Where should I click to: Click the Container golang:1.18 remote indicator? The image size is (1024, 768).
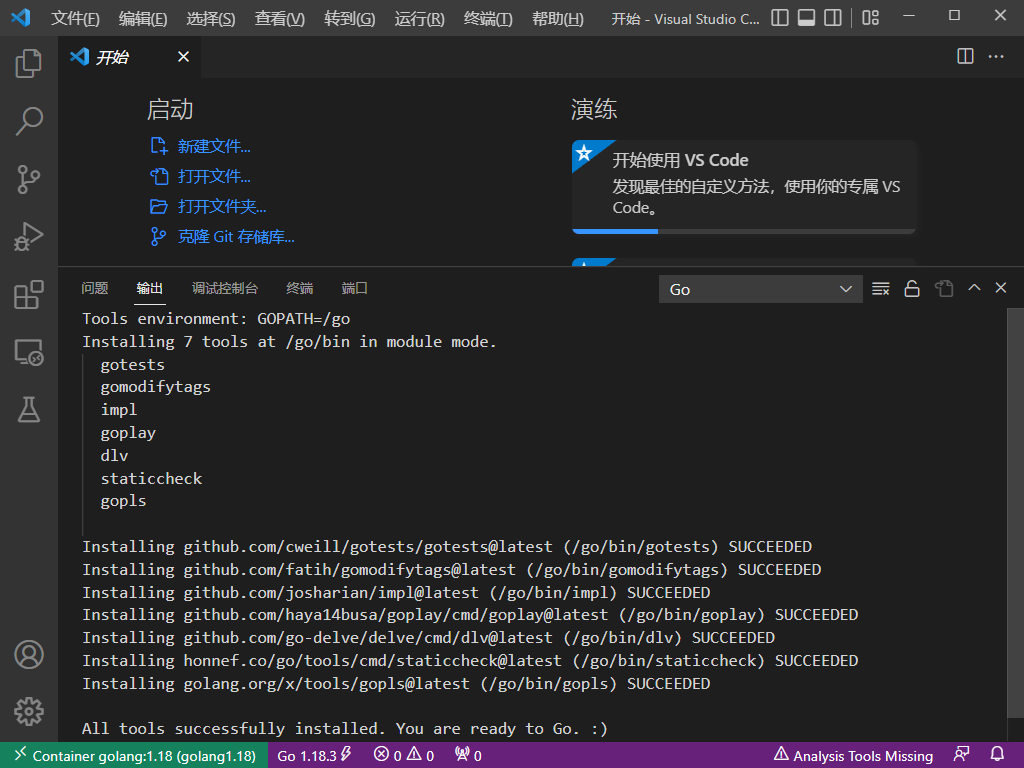click(x=134, y=756)
